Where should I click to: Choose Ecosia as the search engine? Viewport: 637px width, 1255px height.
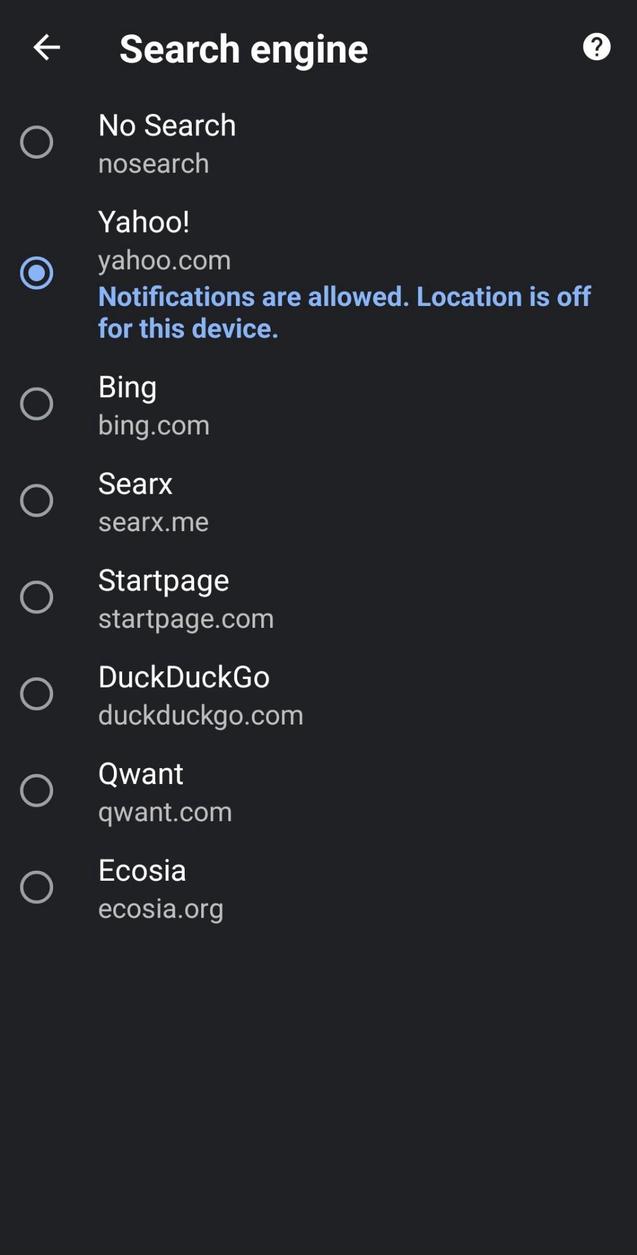click(36, 886)
